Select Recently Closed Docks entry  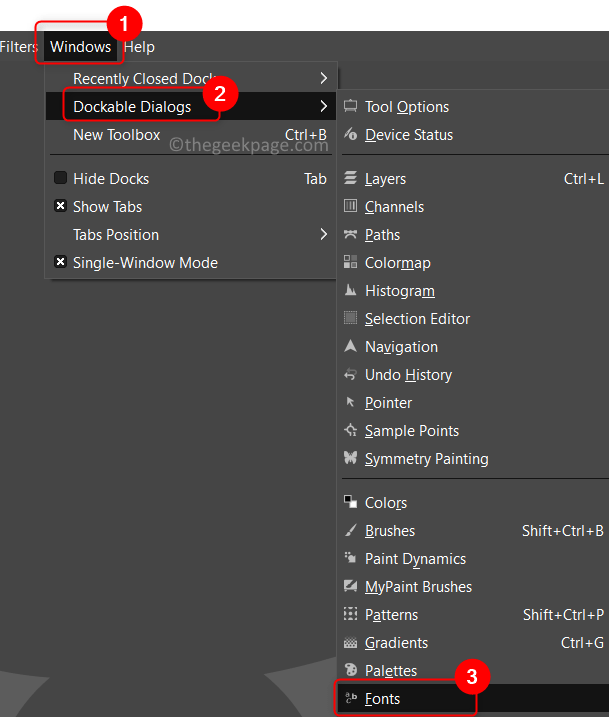[x=191, y=78]
